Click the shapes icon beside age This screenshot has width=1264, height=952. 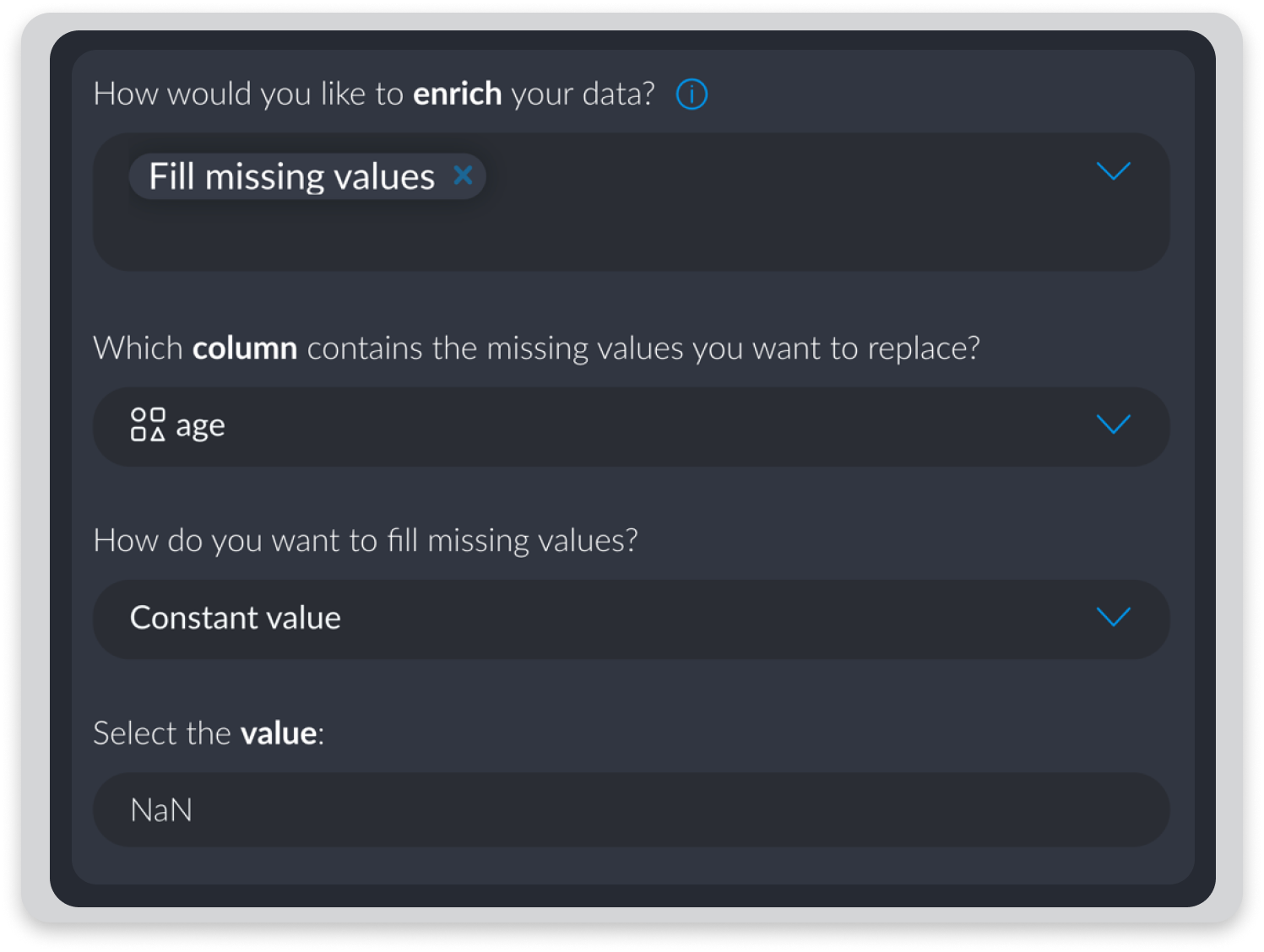pos(148,425)
